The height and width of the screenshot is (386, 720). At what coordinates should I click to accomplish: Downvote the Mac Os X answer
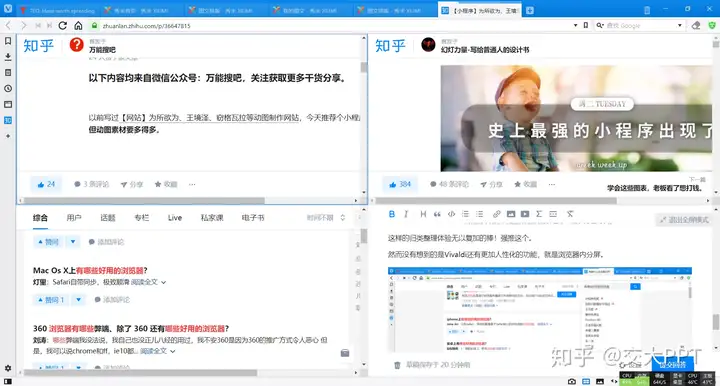pos(79,300)
